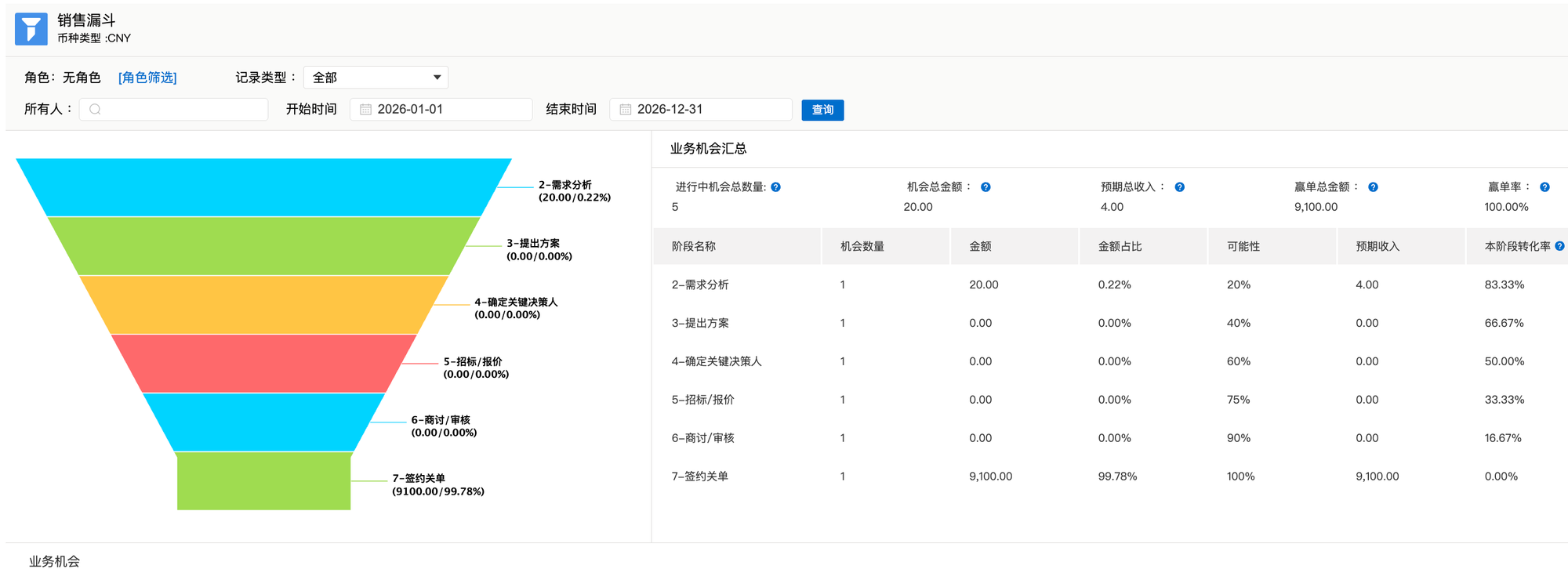Viewport: 1568px width, 569px height.
Task: Open the 记录类型 dropdown showing 全部
Action: click(x=376, y=78)
